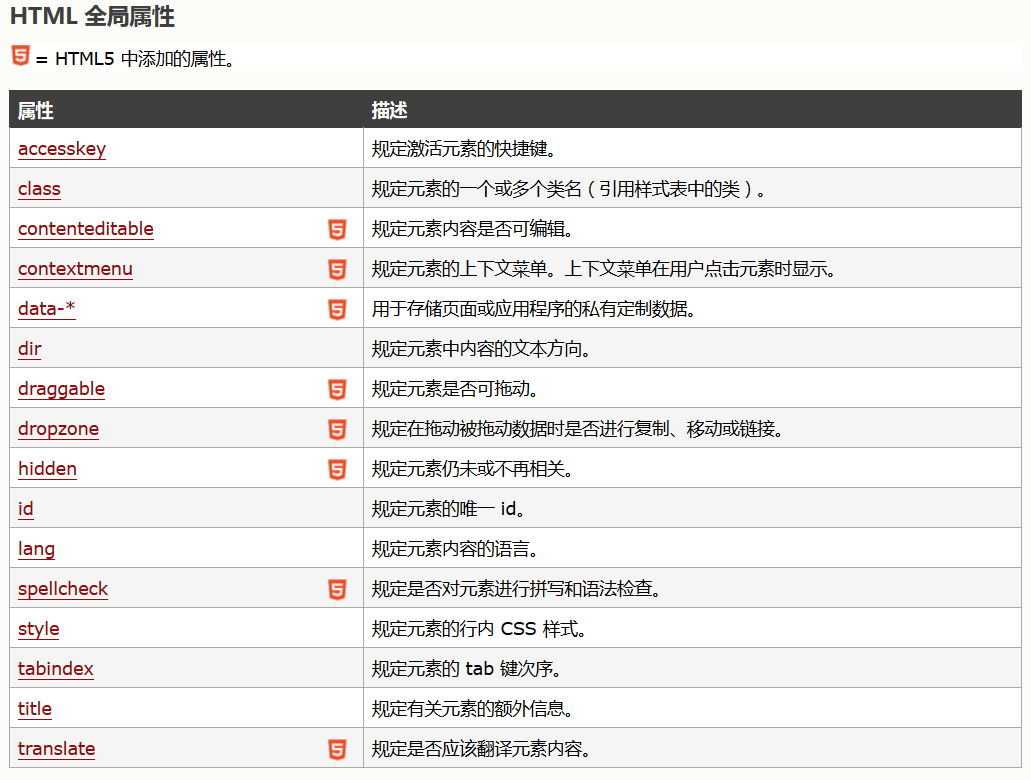
Task: Click HTML5 badge in draggable row
Action: coord(337,389)
